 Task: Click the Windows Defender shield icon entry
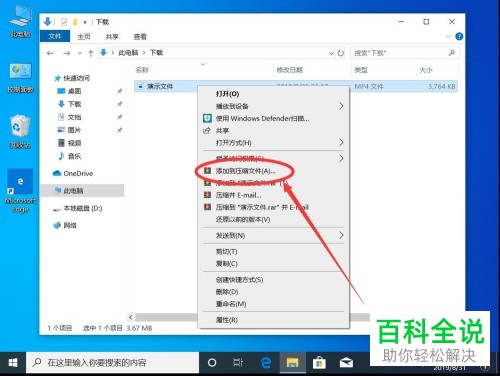pos(207,118)
